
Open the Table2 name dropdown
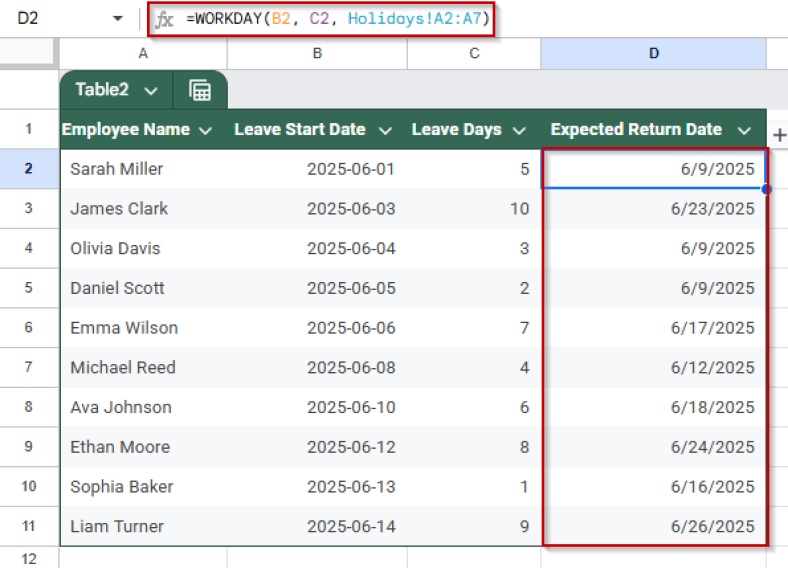(x=151, y=90)
